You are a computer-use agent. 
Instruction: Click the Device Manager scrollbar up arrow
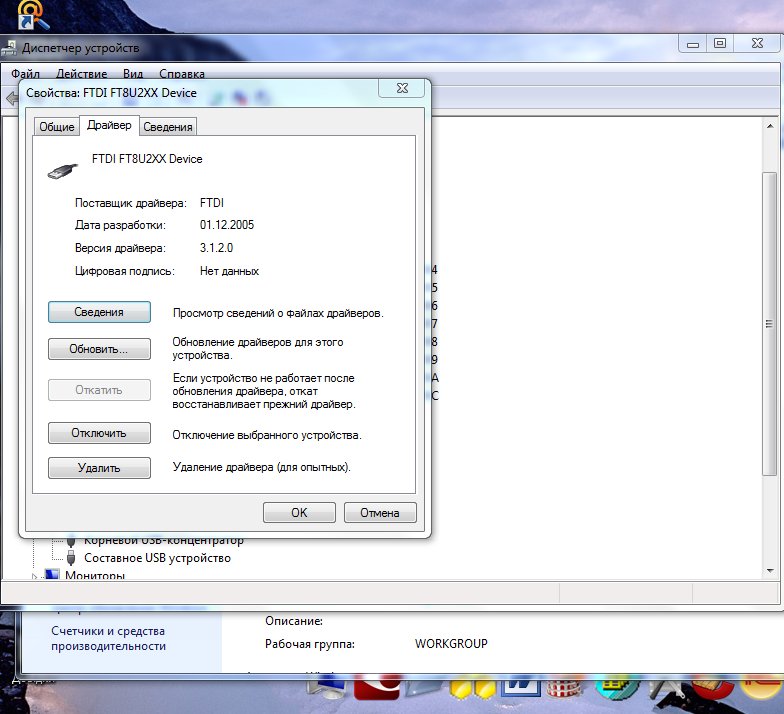(770, 126)
